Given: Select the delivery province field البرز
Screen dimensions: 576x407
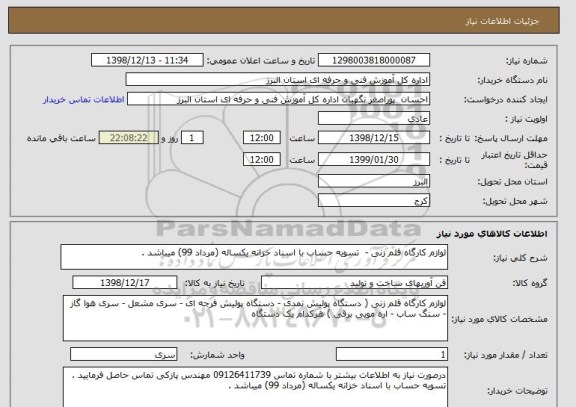Looking at the screenshot, I should click(x=374, y=181).
